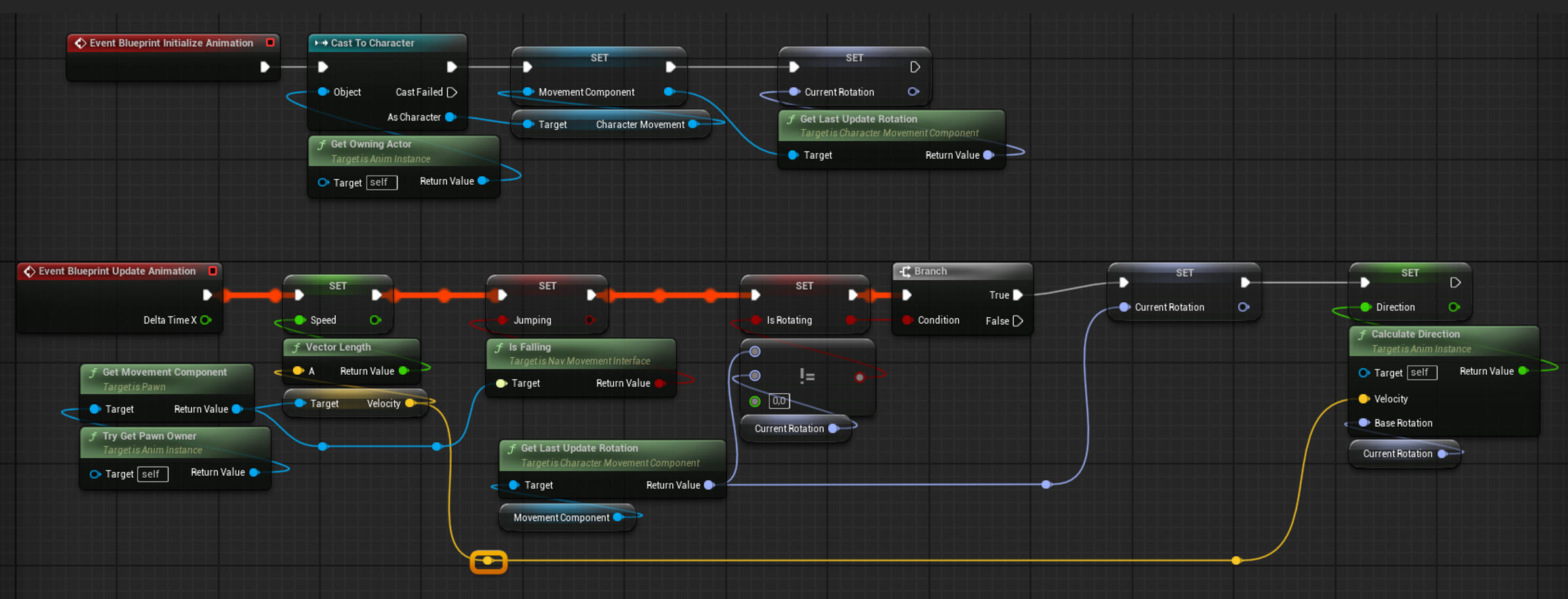Click the True exec output of Branch
The height and width of the screenshot is (599, 1568).
pos(1018,295)
